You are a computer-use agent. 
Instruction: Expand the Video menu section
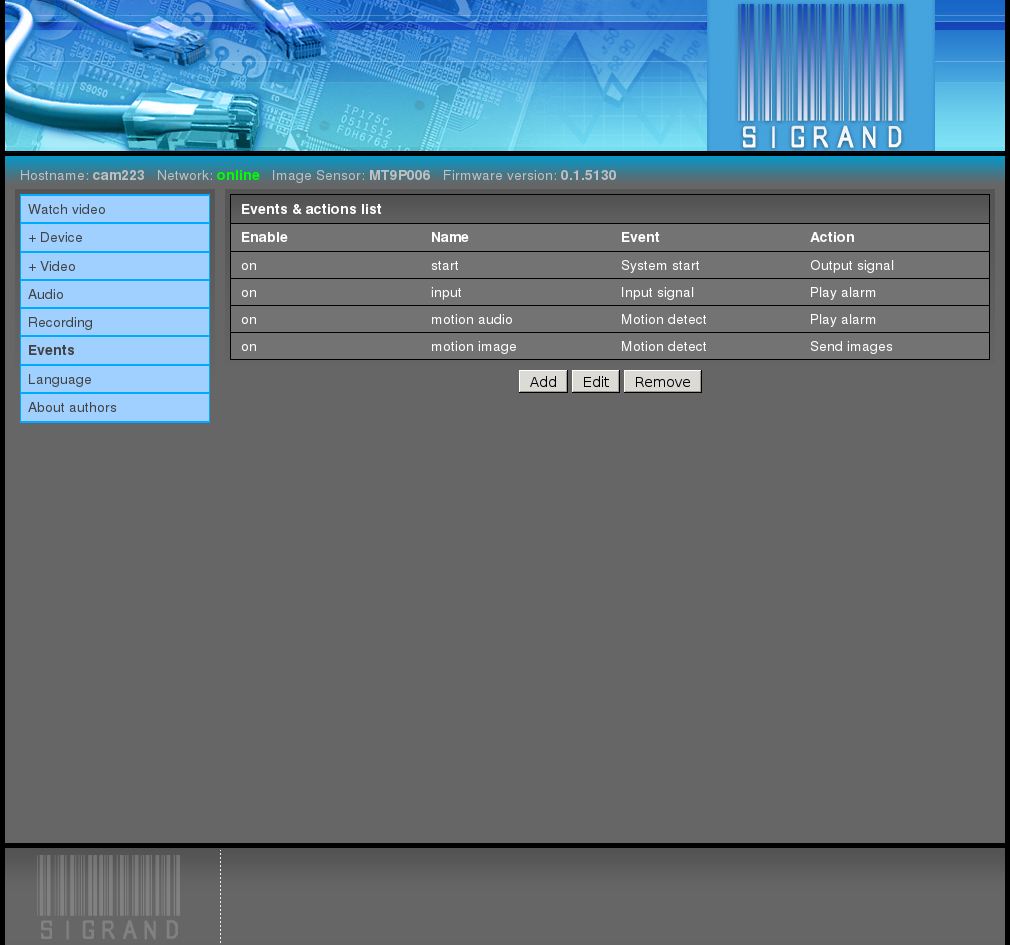[115, 266]
